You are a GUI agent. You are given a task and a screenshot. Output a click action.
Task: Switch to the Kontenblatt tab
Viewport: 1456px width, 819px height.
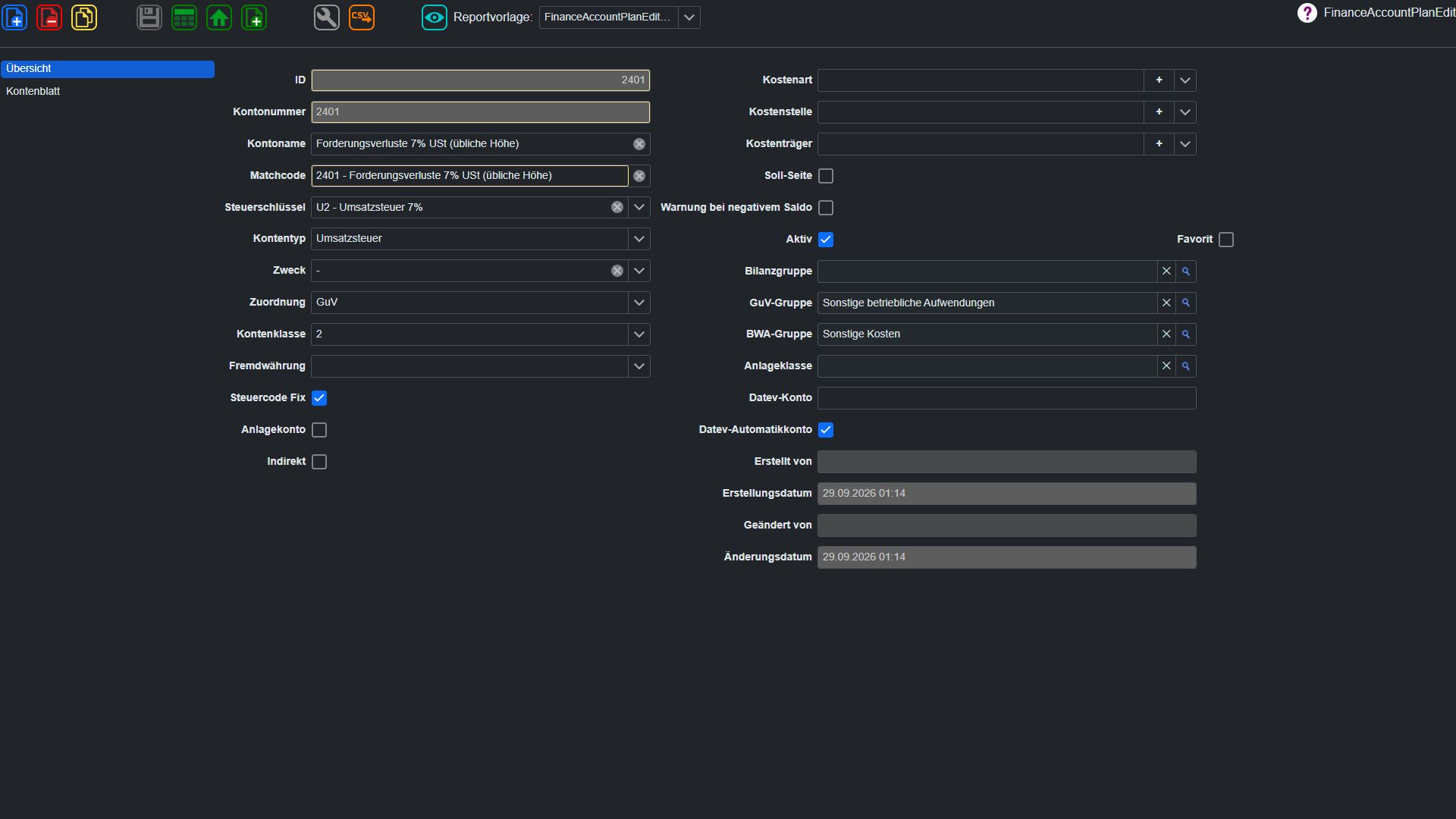pos(33,91)
